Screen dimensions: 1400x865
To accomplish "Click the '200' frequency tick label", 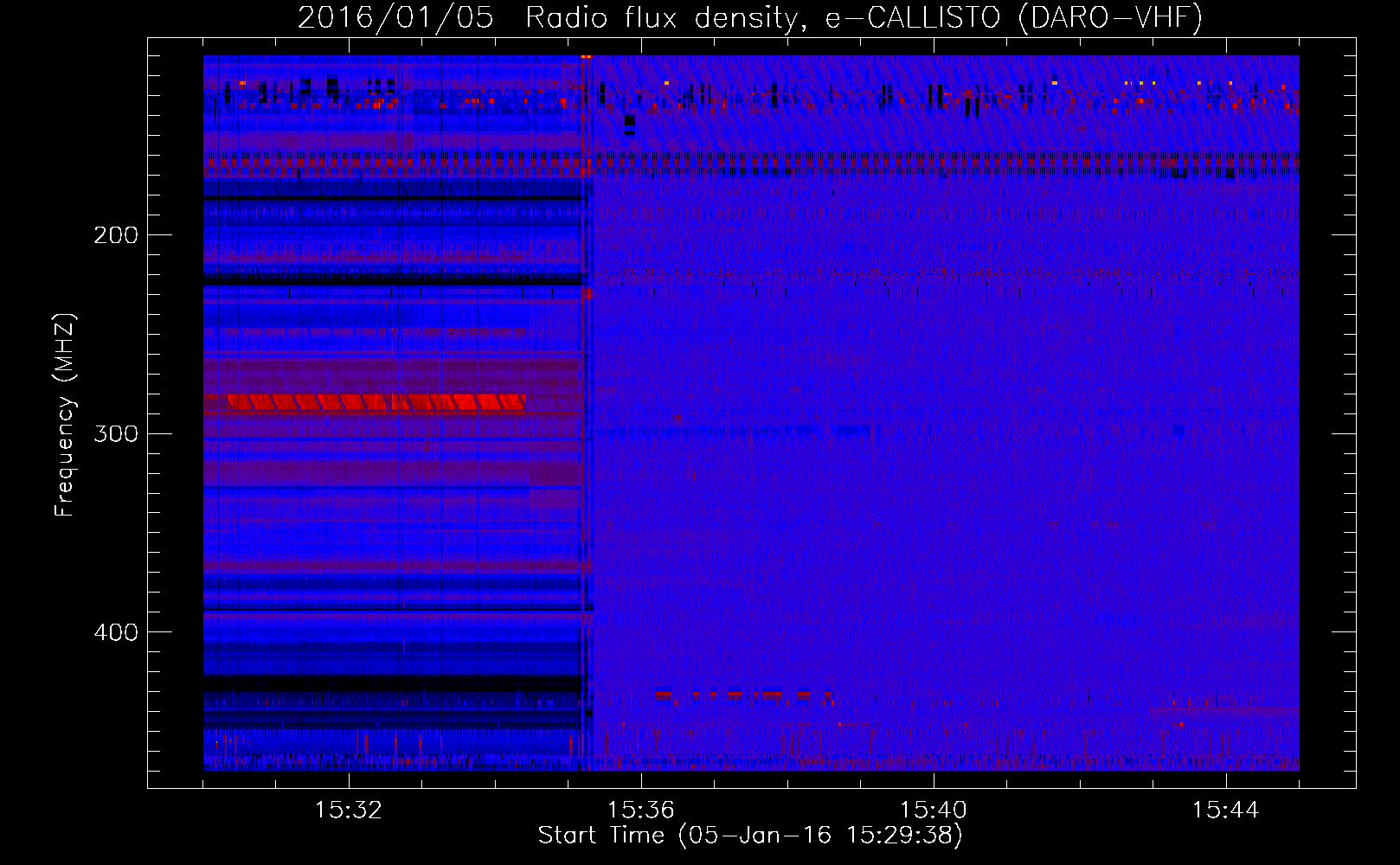I will coord(116,235).
